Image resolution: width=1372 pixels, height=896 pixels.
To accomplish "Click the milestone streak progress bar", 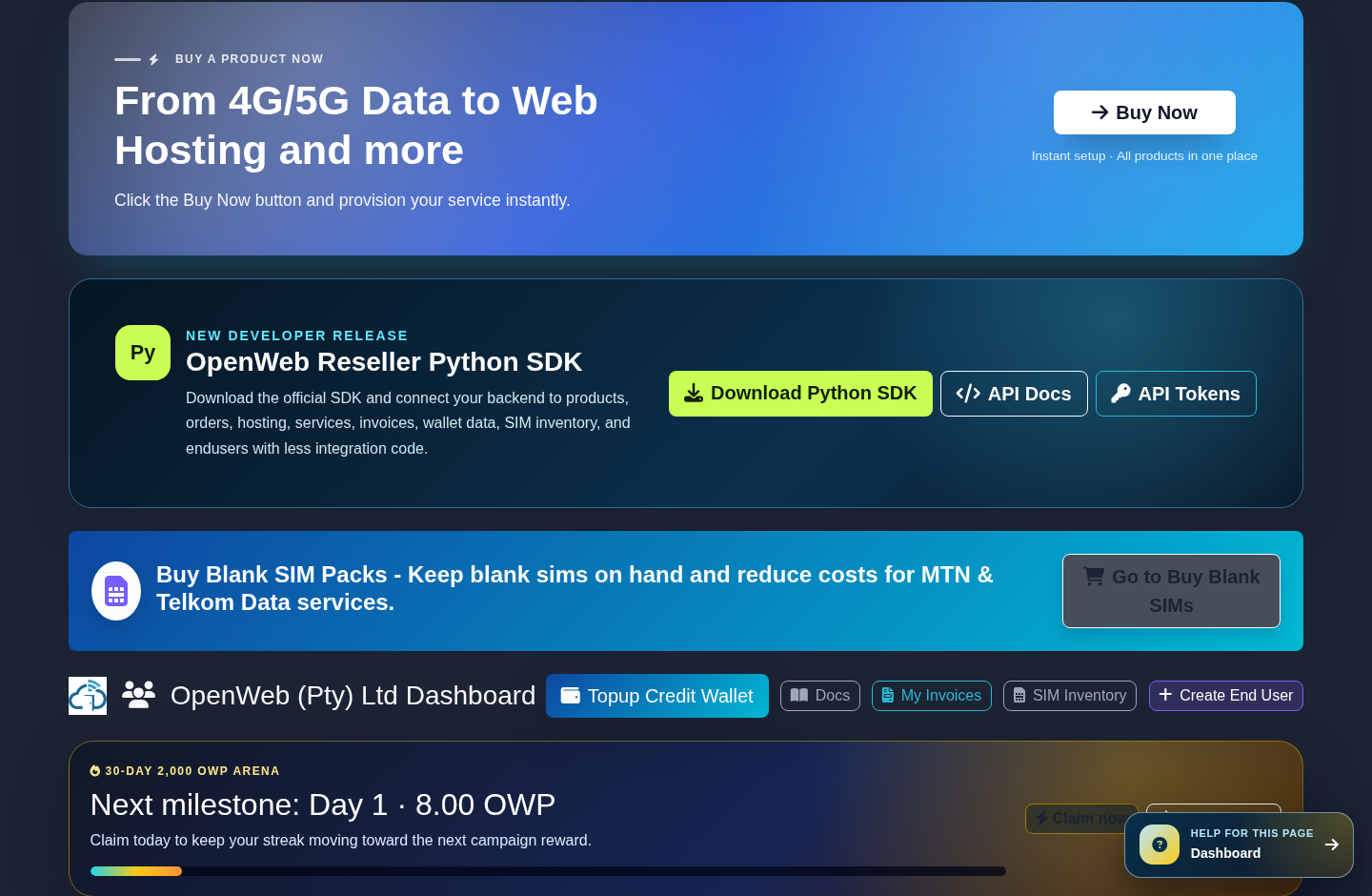I will (548, 871).
